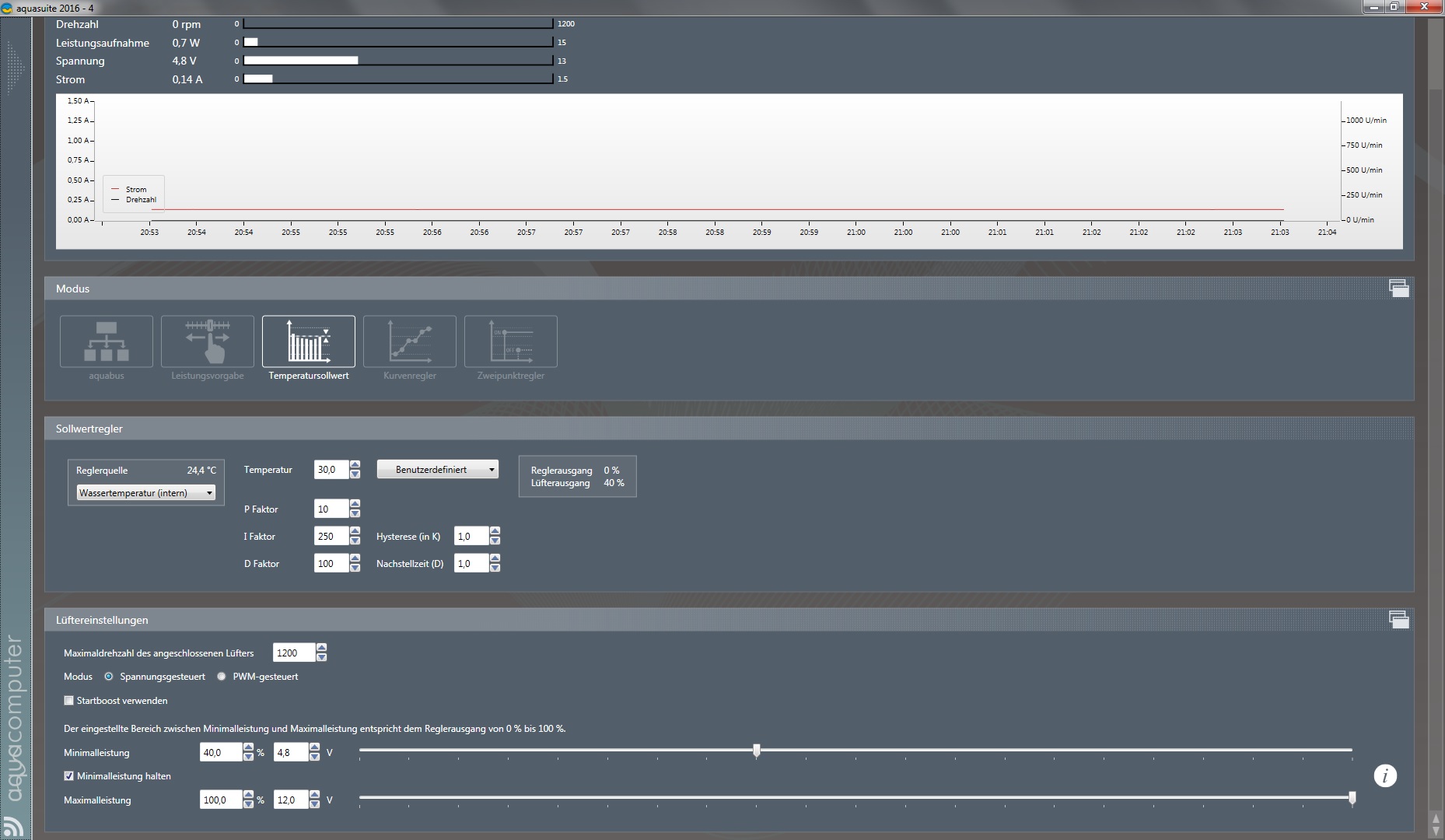Screen dimensions: 1445x840
Task: Select Spannungsgesteuert radio button
Action: click(109, 677)
